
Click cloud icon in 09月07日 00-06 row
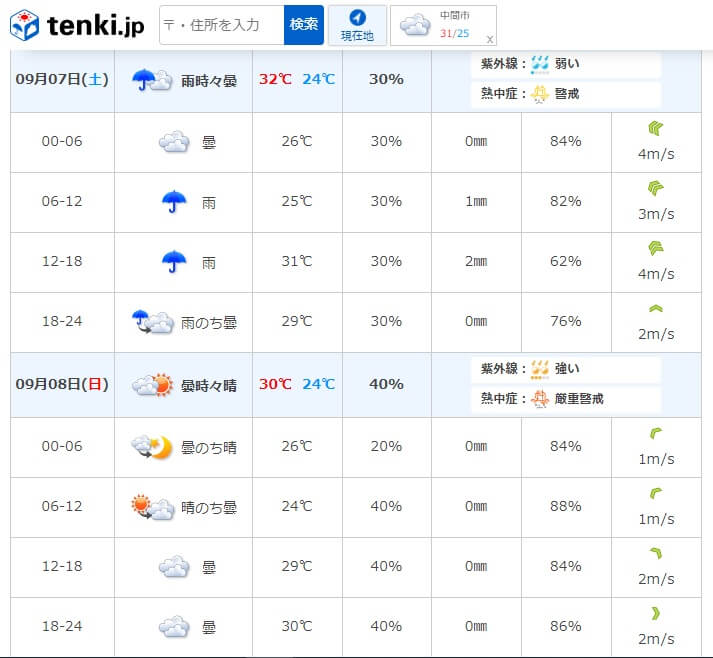174,141
